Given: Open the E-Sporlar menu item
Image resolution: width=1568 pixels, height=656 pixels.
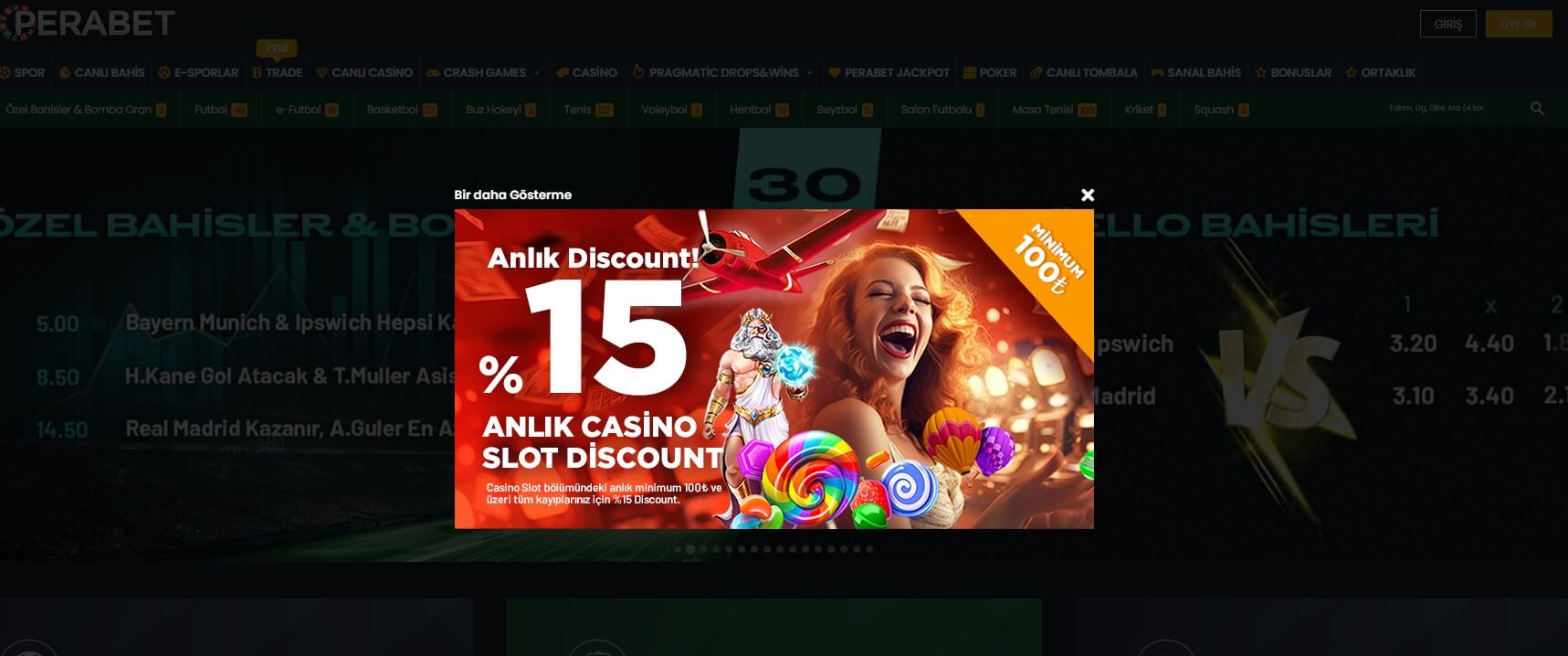Looking at the screenshot, I should (x=198, y=72).
